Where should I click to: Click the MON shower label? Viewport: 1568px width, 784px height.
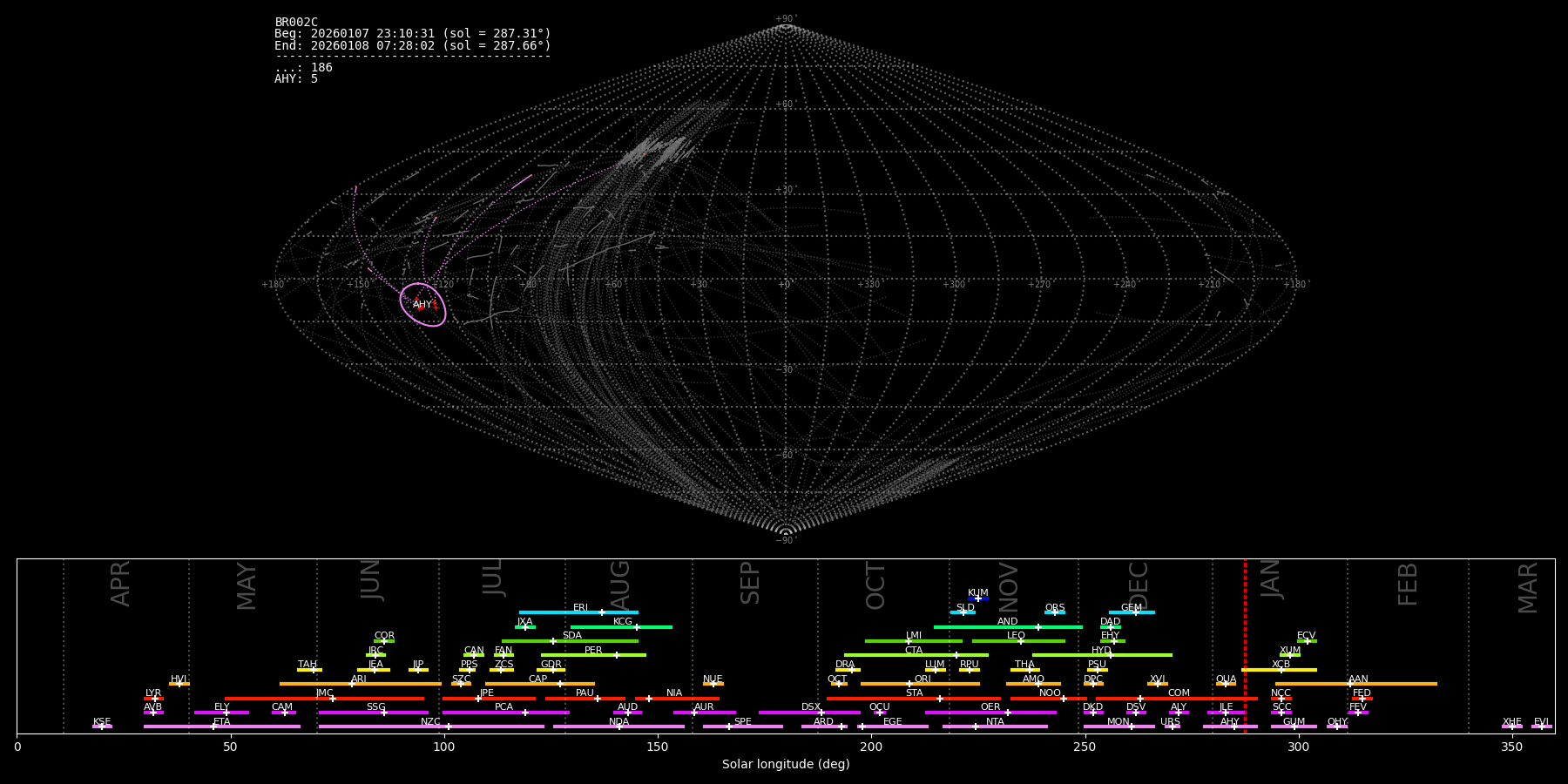tap(1119, 721)
